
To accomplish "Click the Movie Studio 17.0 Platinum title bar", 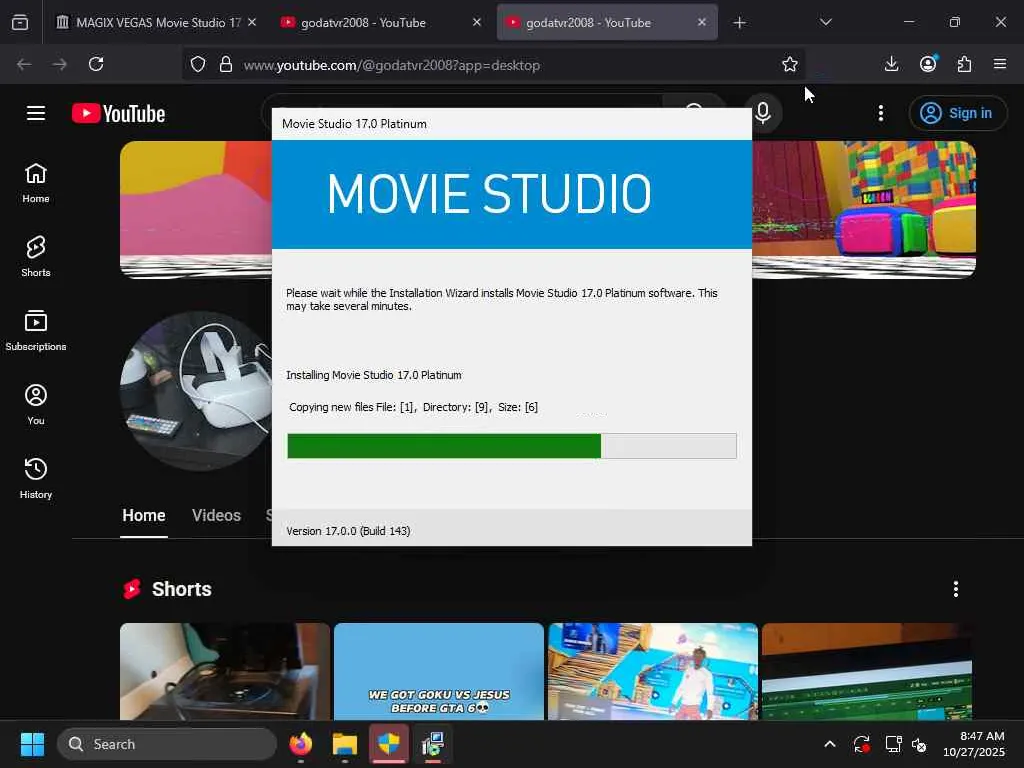I will pyautogui.click(x=511, y=124).
